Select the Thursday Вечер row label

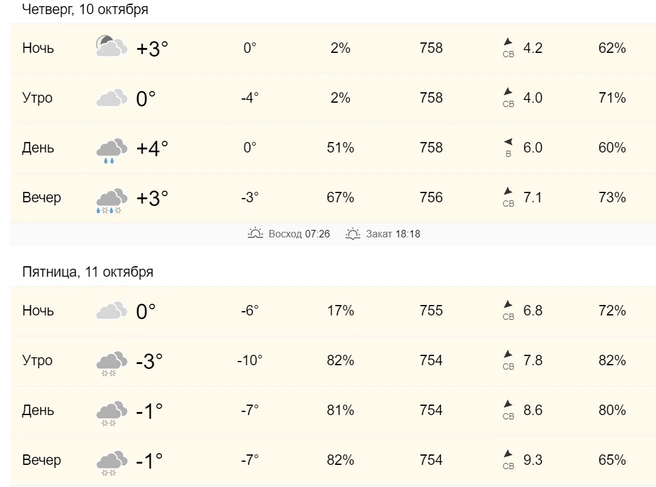(x=41, y=198)
